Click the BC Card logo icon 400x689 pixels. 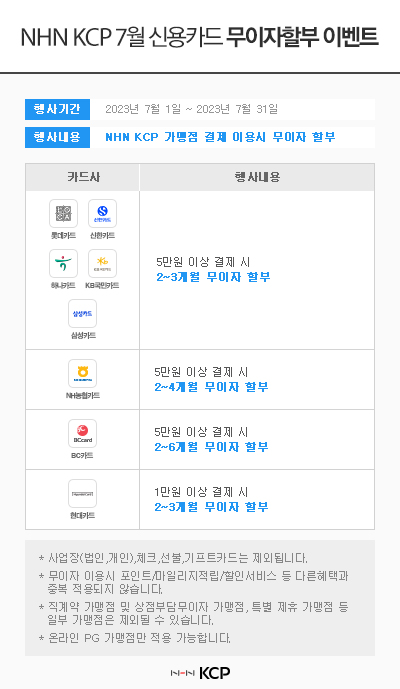(x=83, y=433)
